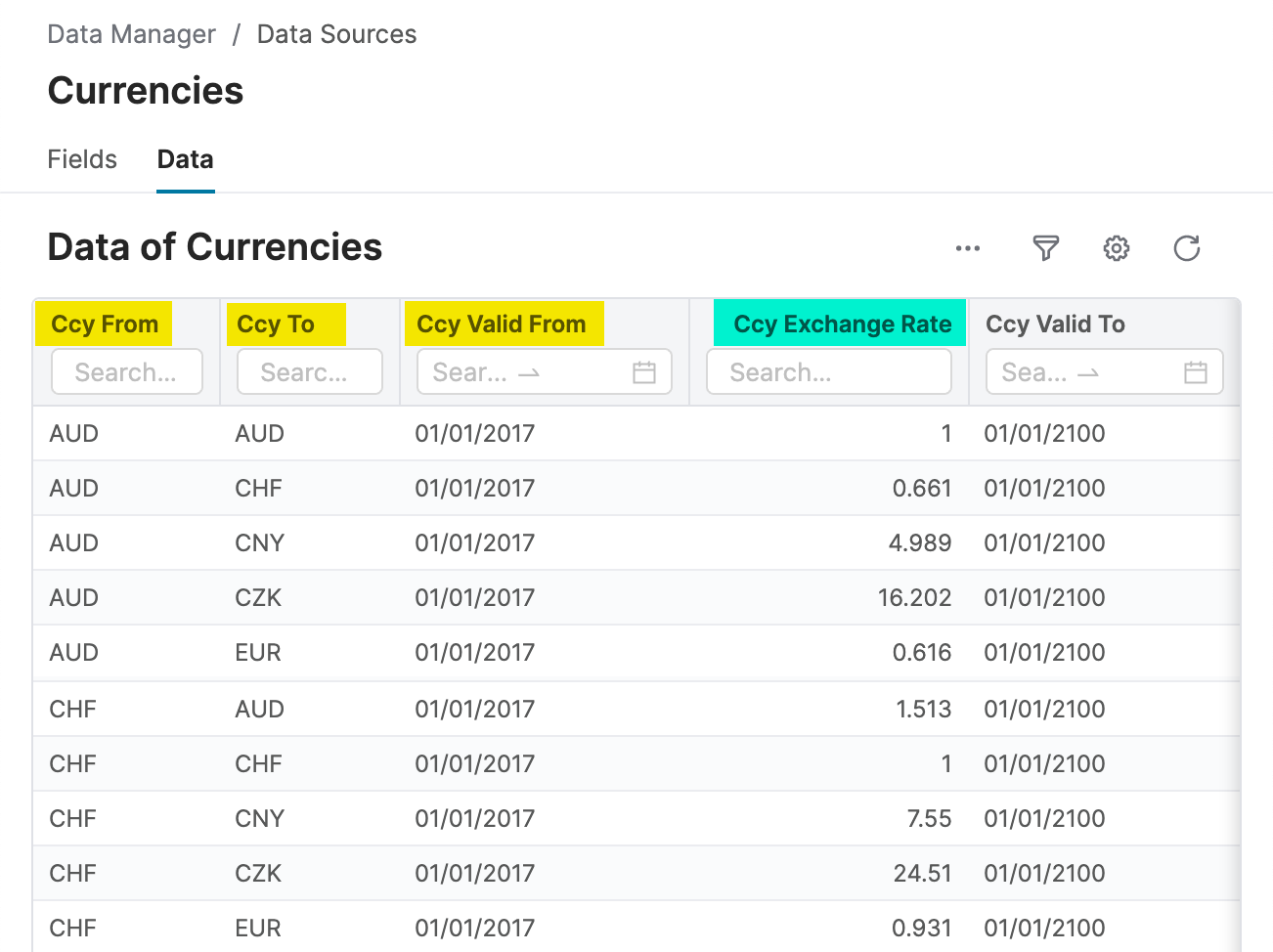Screen dimensions: 1273x952
Task: Click the Ccy To search box
Action: click(x=309, y=371)
